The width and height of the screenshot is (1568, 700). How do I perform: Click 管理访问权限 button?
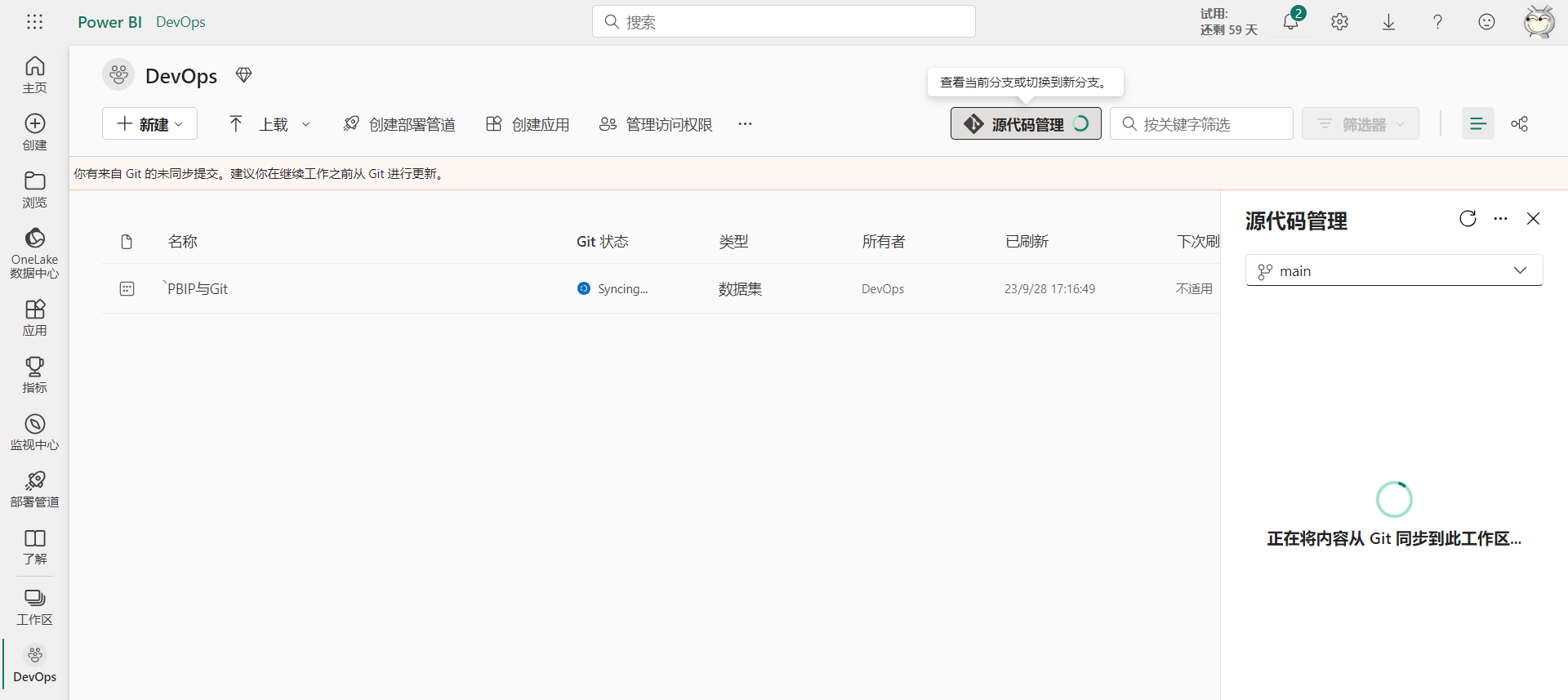(656, 124)
